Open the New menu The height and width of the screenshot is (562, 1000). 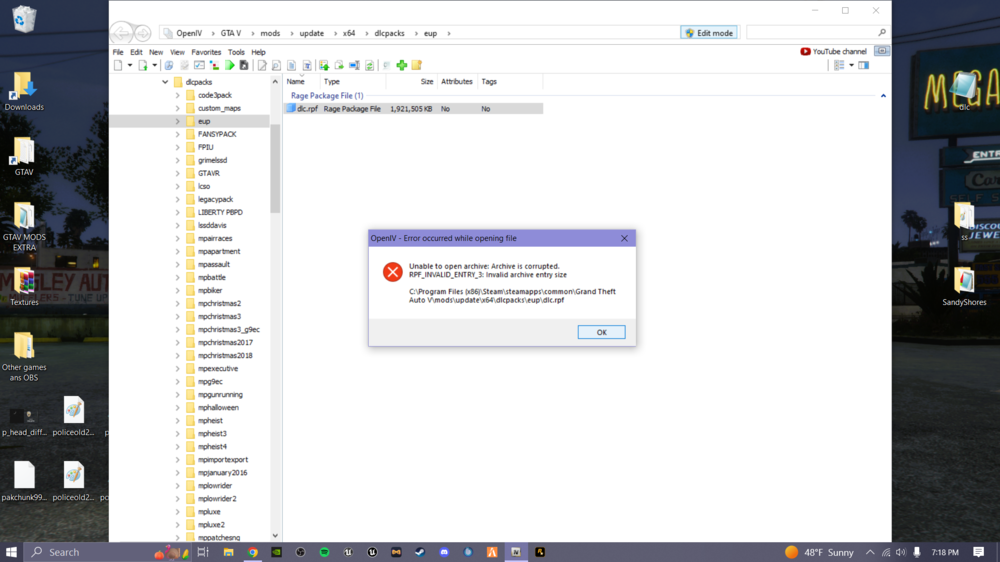tap(156, 52)
